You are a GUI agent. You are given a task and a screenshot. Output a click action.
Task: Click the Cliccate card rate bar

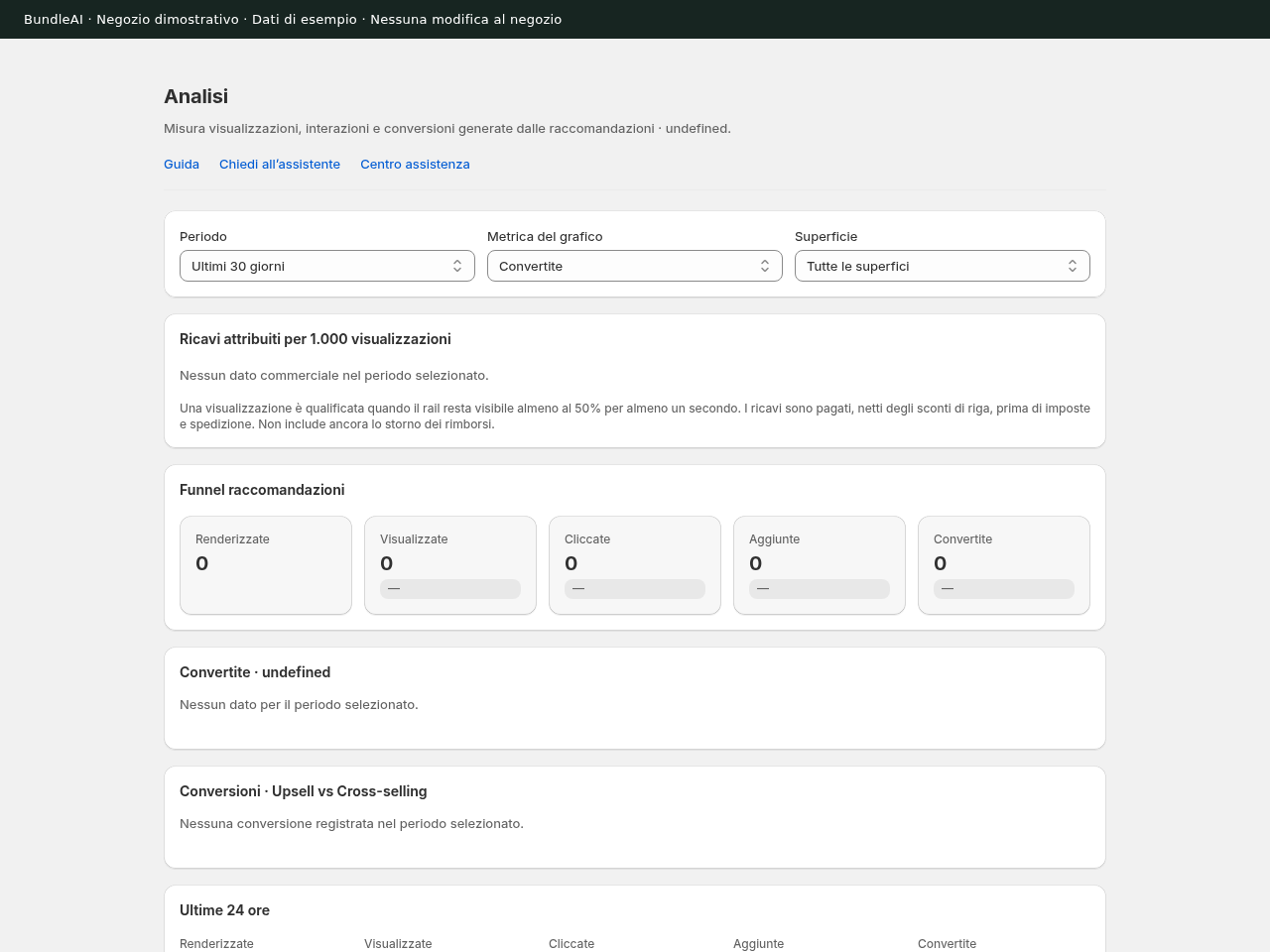(635, 589)
